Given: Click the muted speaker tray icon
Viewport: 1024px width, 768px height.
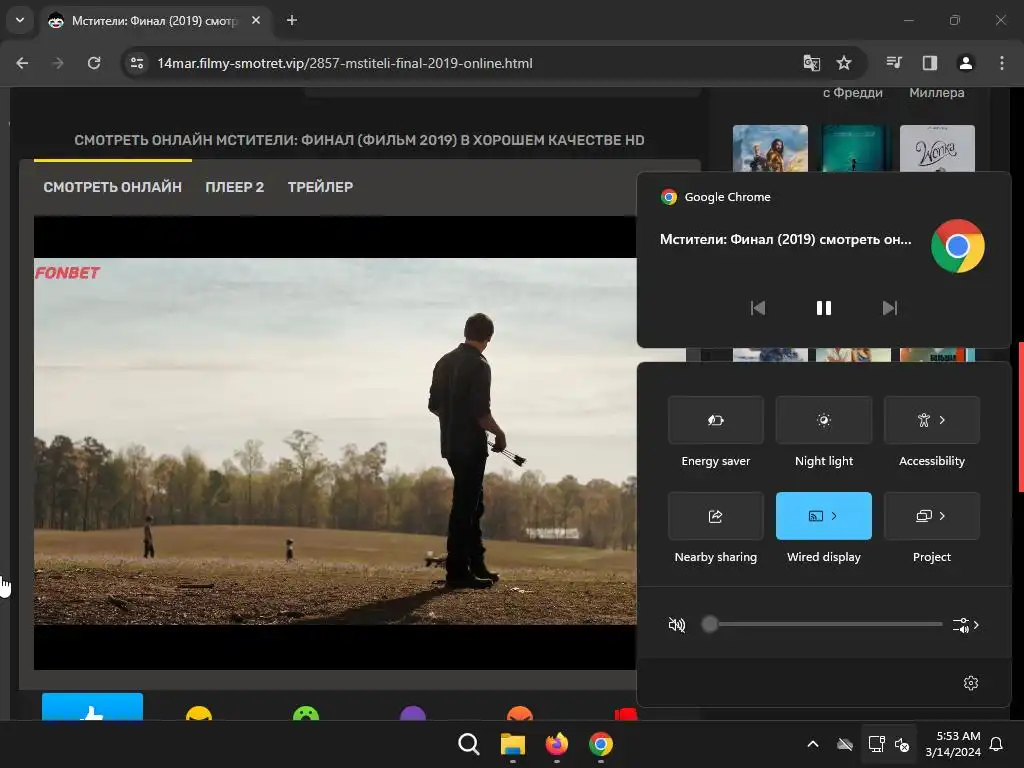Looking at the screenshot, I should pyautogui.click(x=903, y=744).
